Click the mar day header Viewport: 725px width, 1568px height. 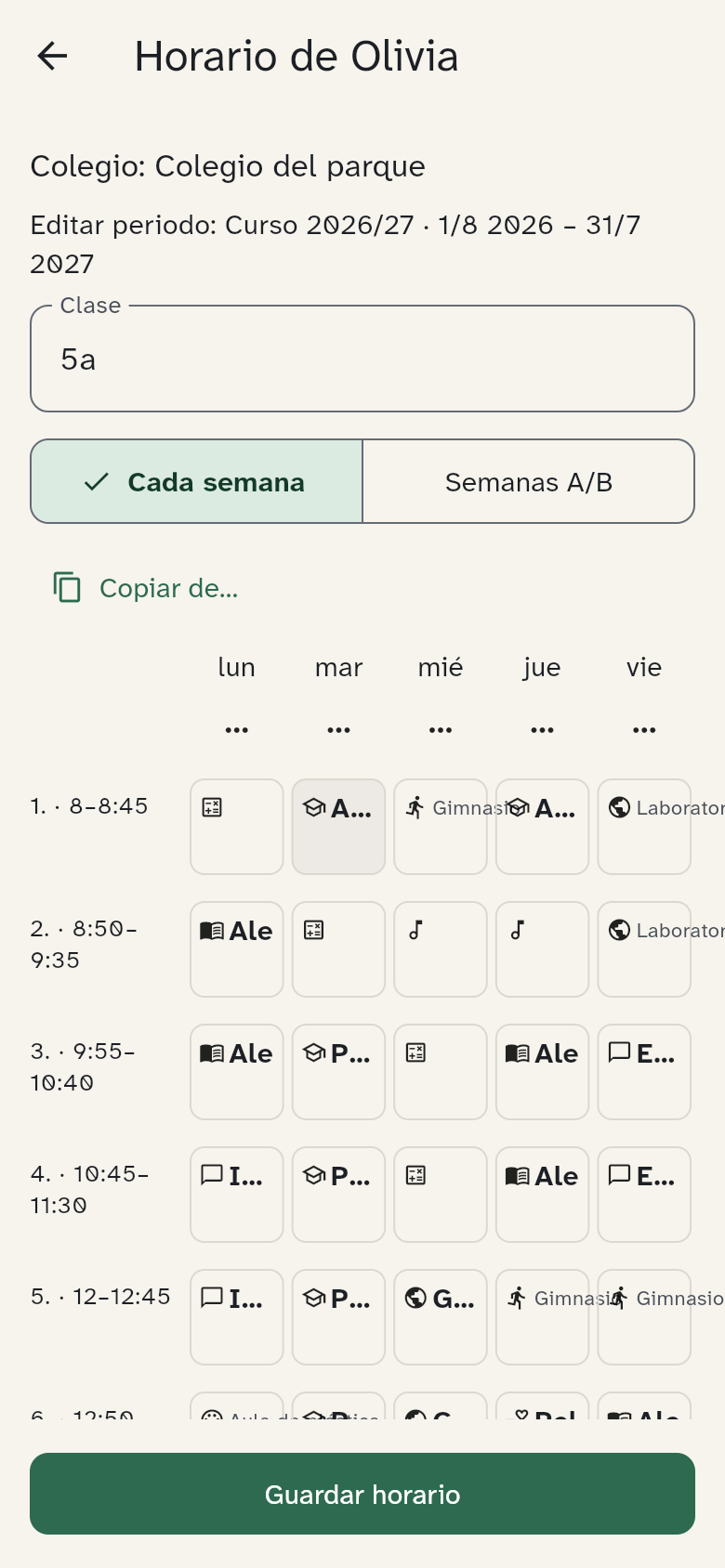pyautogui.click(x=338, y=667)
